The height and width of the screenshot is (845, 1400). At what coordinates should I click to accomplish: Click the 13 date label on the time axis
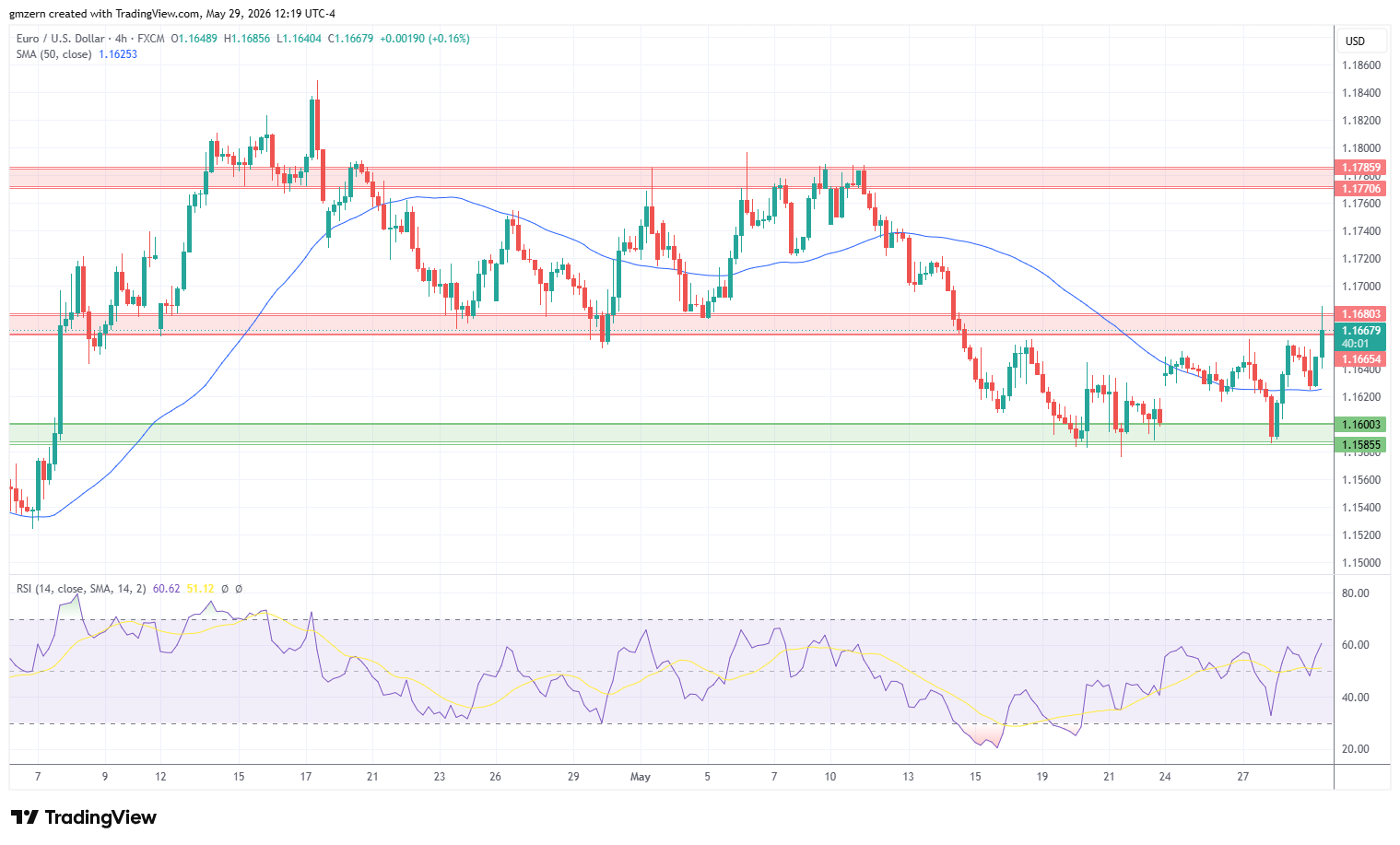click(908, 777)
